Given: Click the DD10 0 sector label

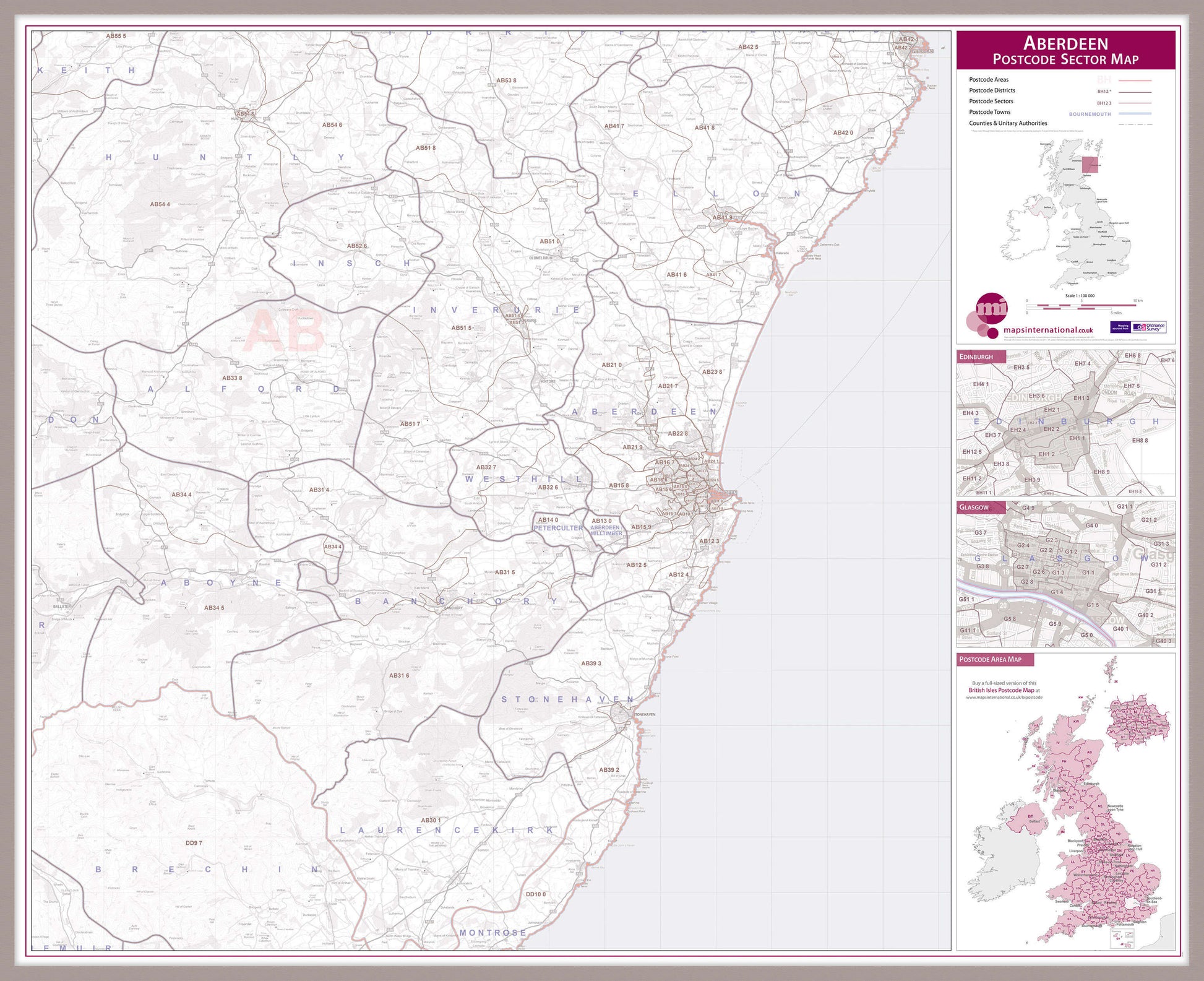Looking at the screenshot, I should (x=536, y=894).
